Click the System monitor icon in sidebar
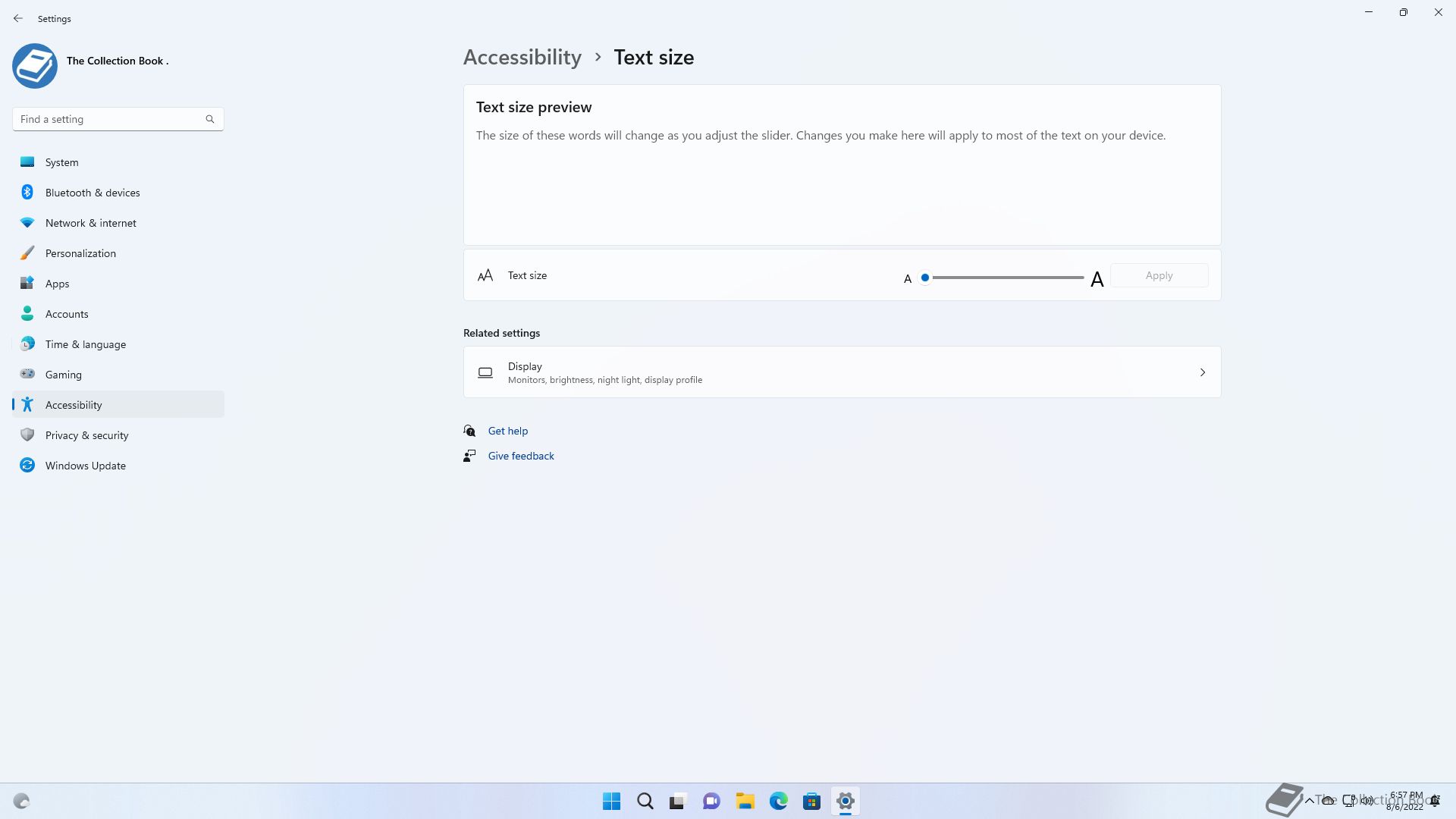Image resolution: width=1456 pixels, height=819 pixels. point(27,162)
